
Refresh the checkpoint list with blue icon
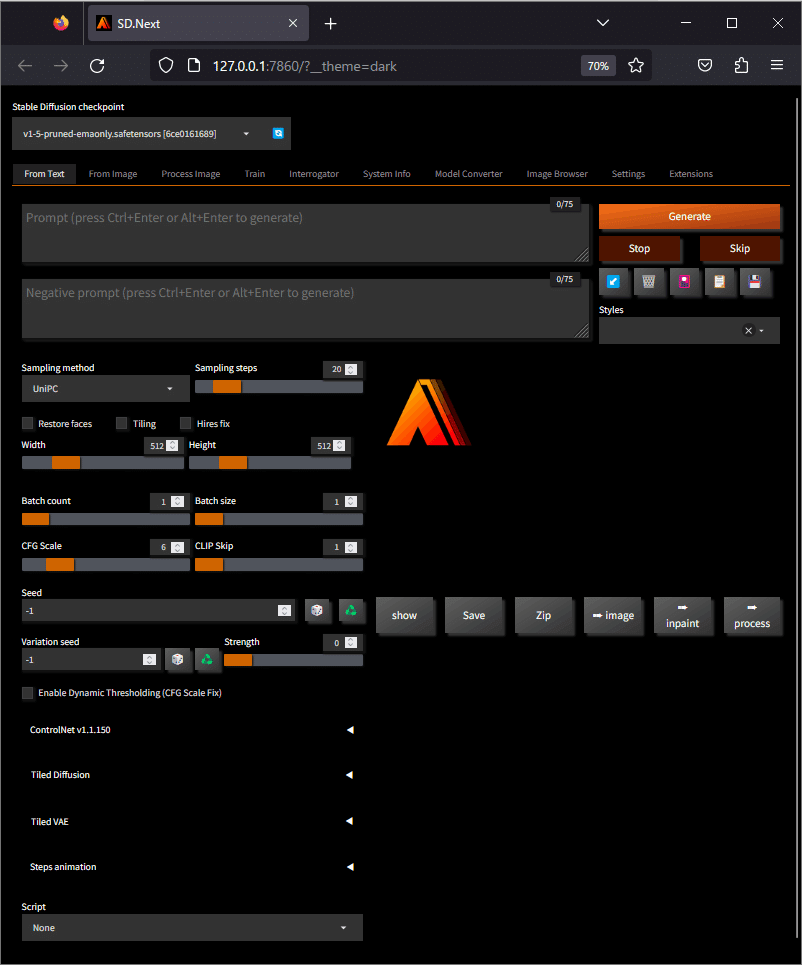click(278, 134)
